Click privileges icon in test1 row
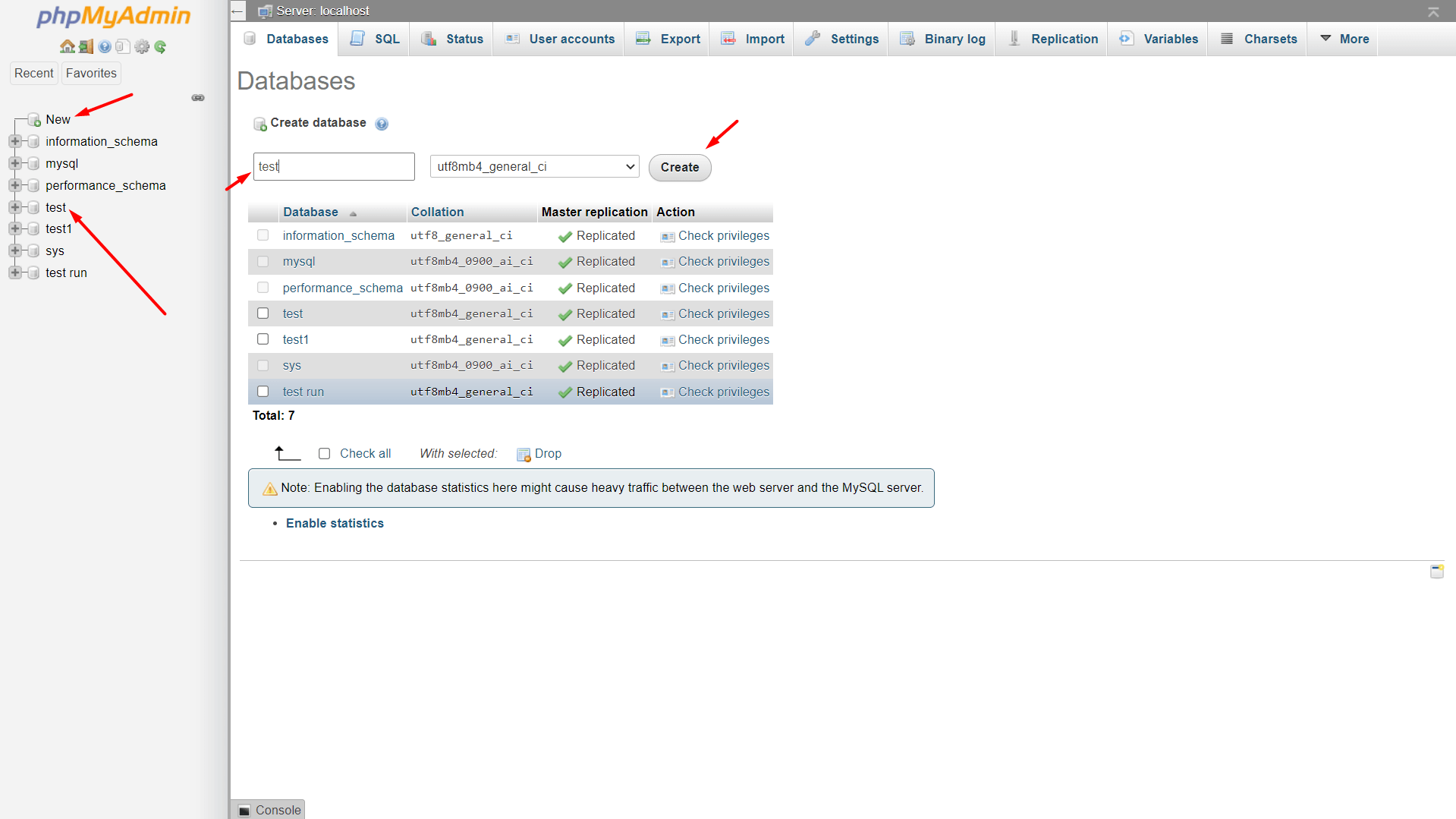This screenshot has height=819, width=1456. [668, 341]
